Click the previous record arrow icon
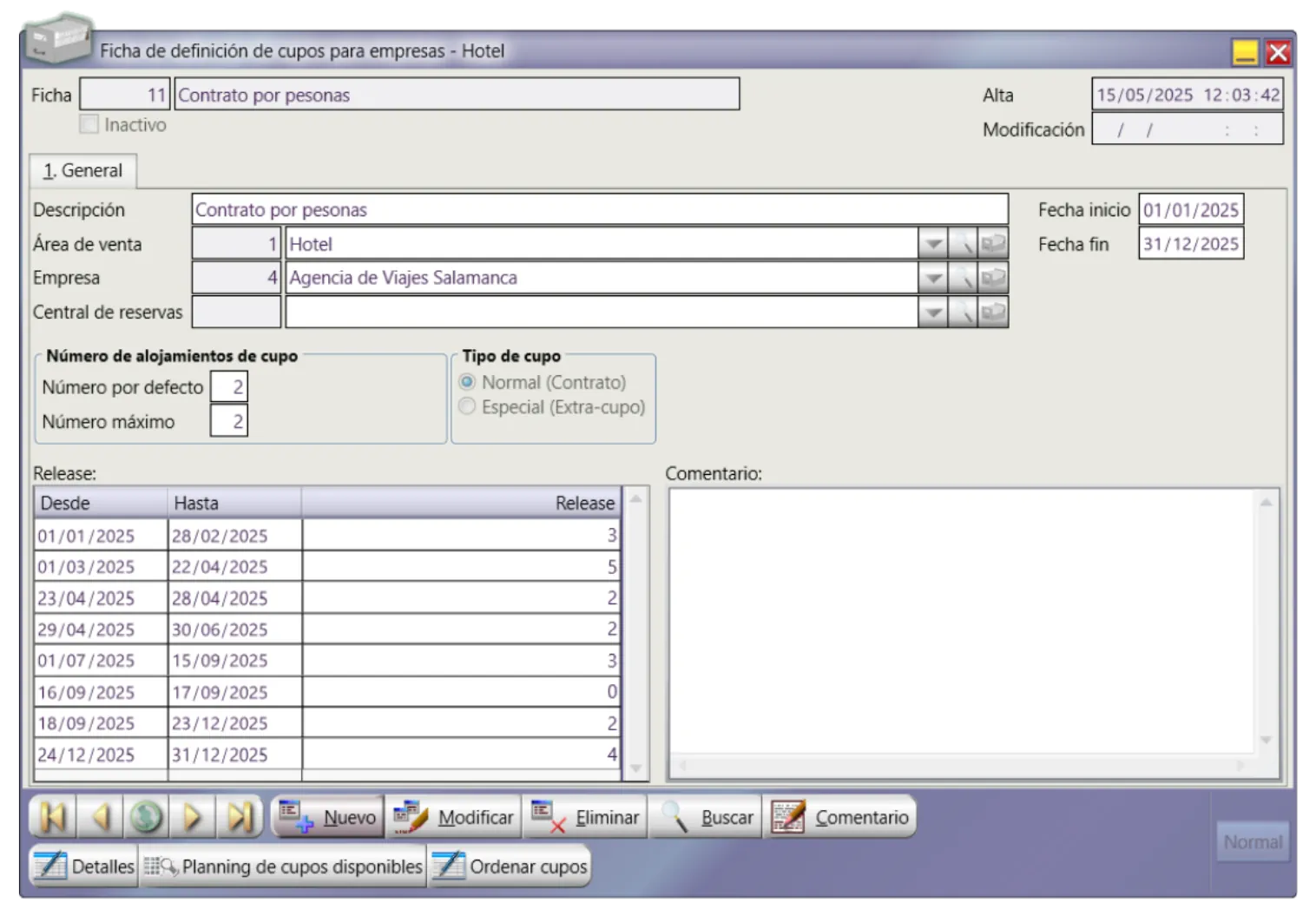1316x903 pixels. tap(101, 817)
